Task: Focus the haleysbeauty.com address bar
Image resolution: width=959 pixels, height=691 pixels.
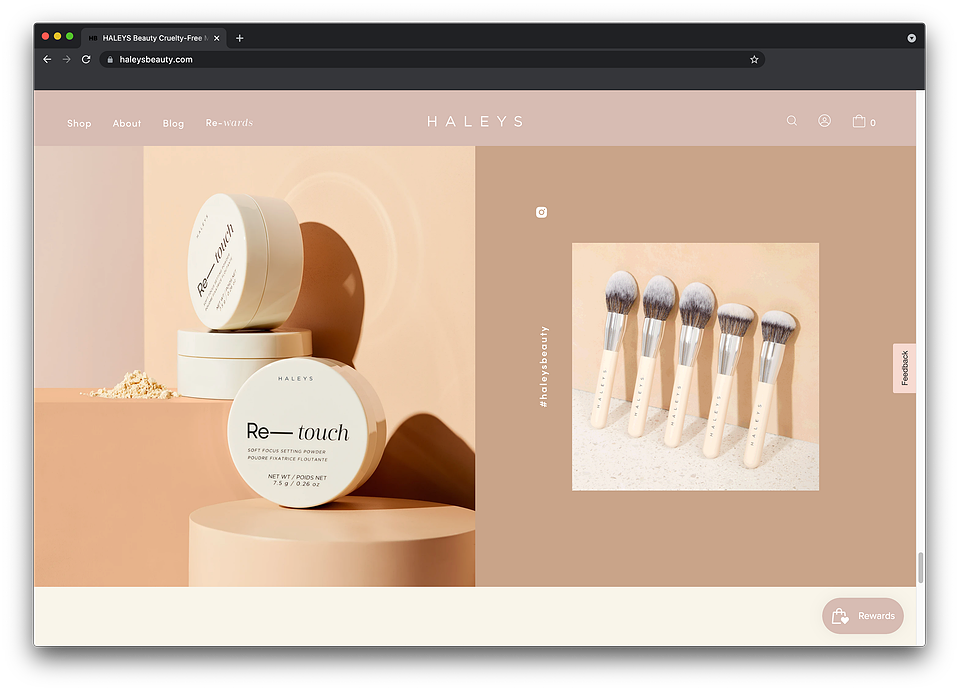Action: (x=432, y=59)
